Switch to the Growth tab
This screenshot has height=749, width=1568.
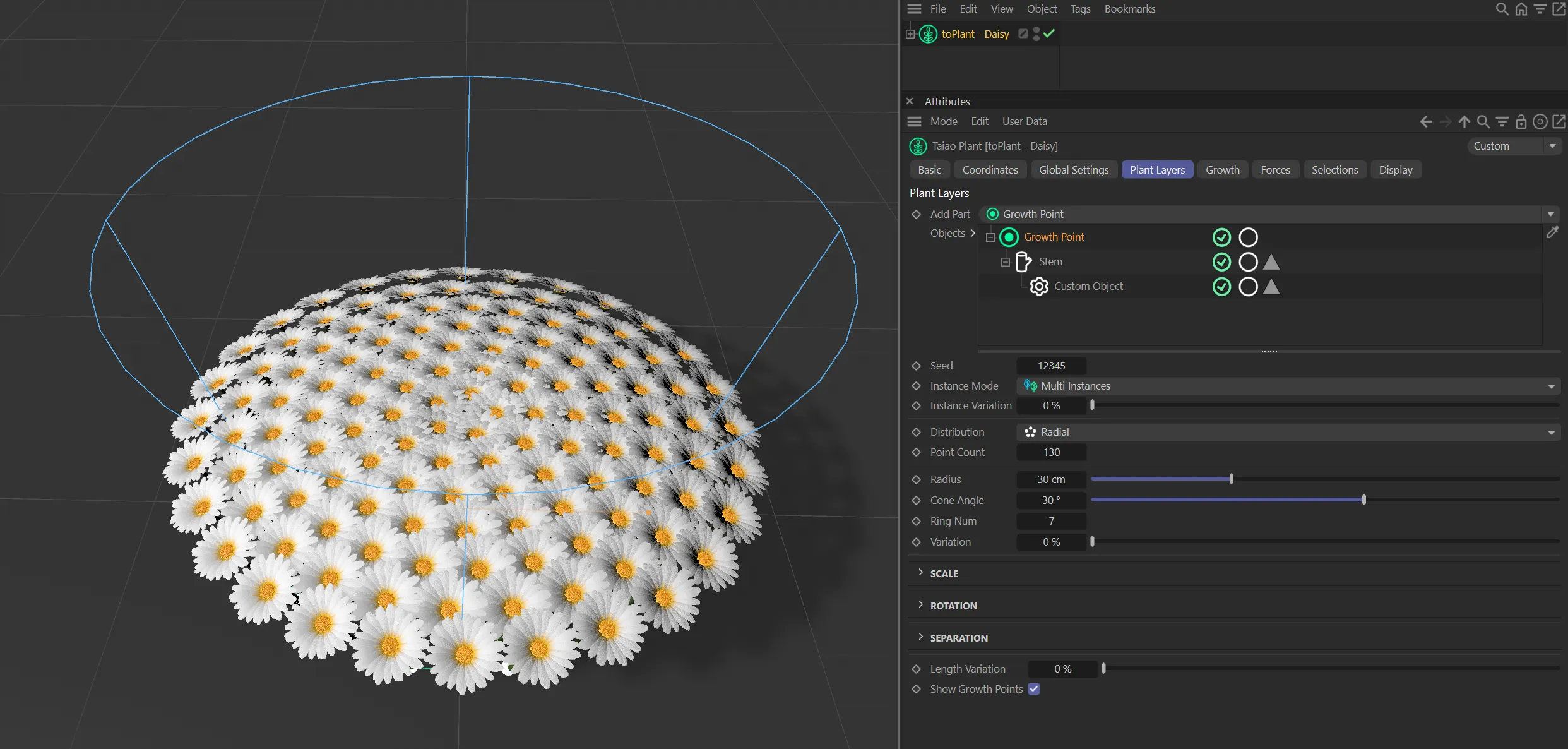(x=1222, y=170)
